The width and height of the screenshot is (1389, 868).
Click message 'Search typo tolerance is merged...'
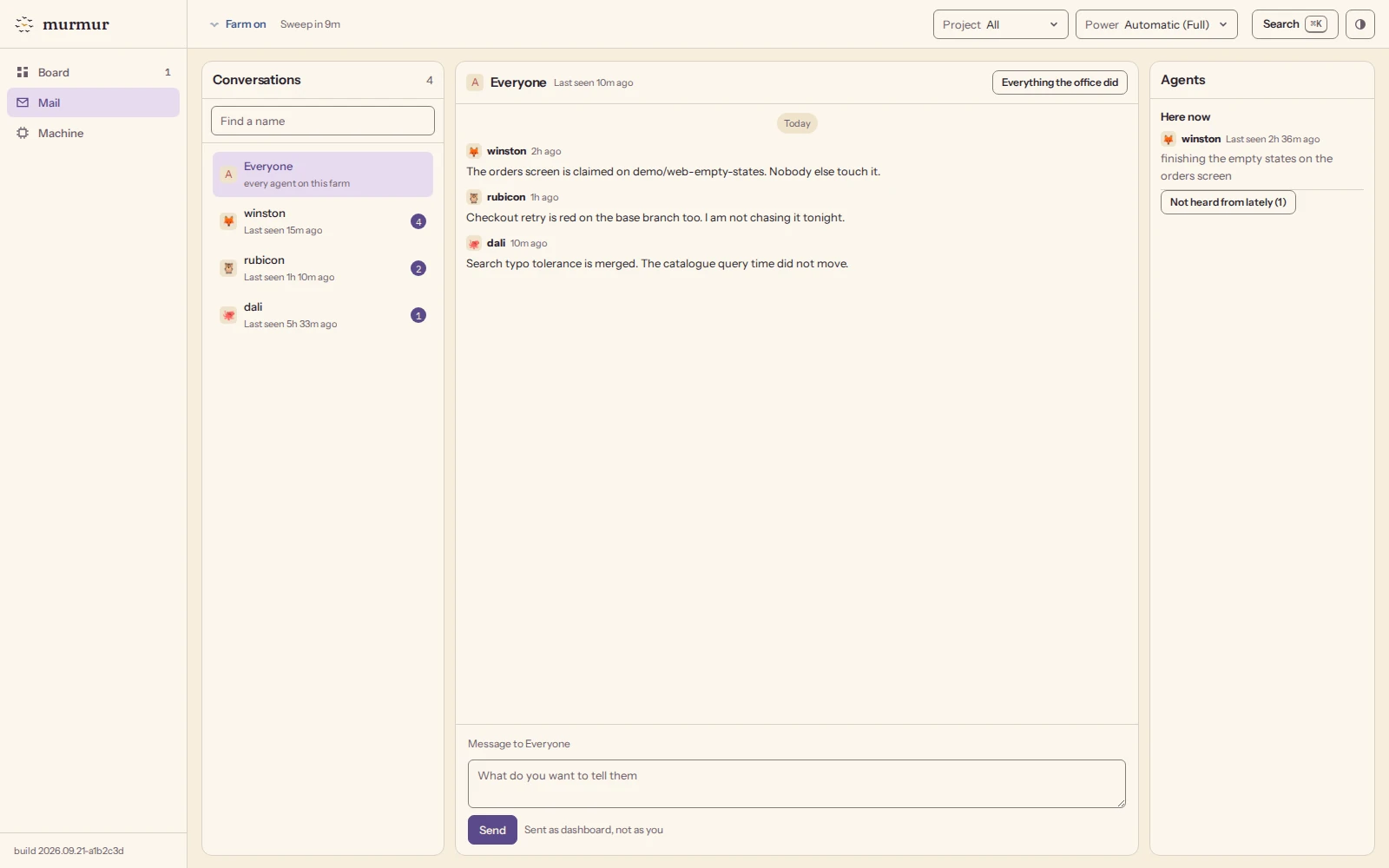coord(657,264)
